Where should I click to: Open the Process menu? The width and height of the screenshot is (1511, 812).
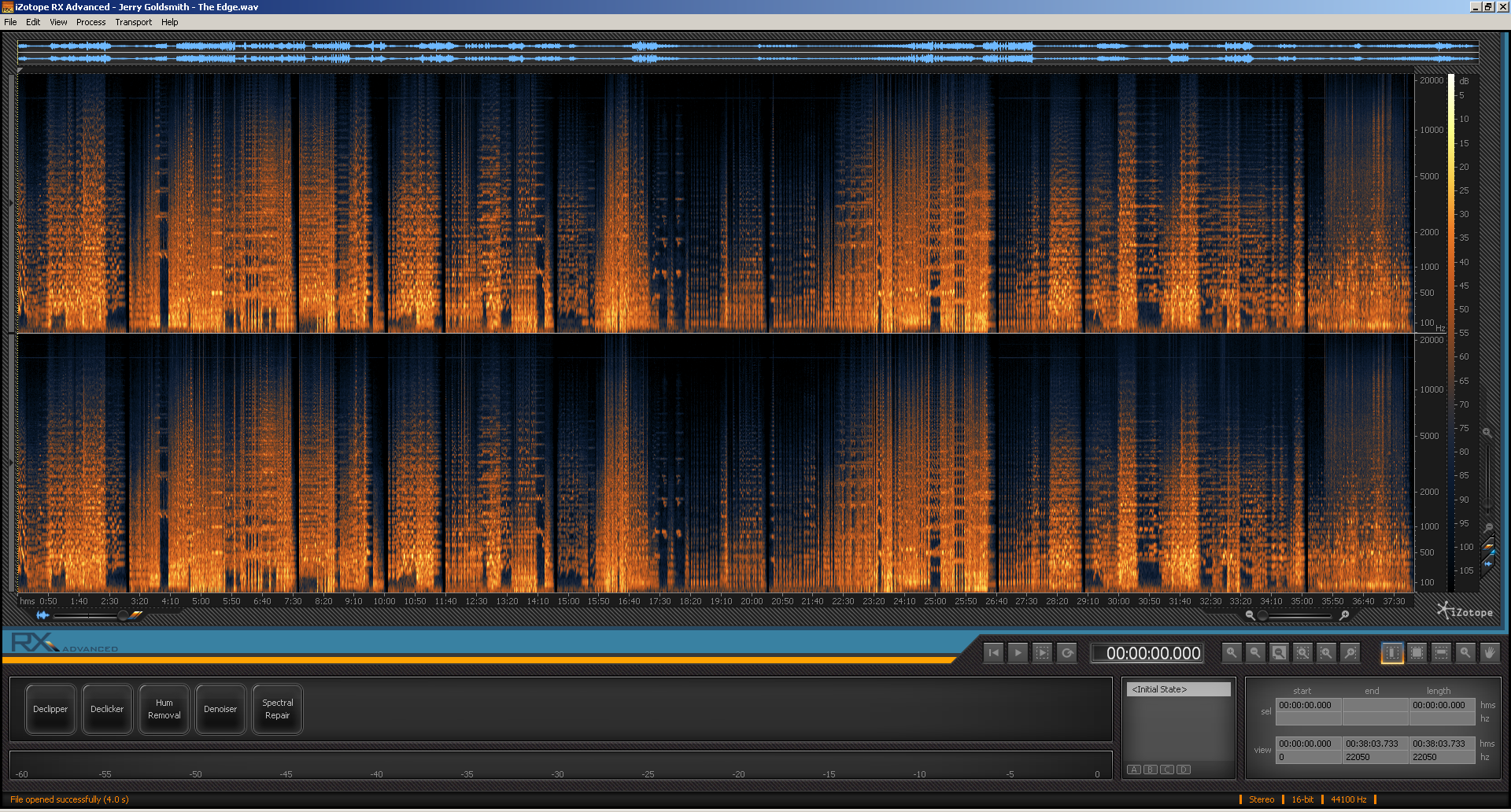click(x=91, y=22)
